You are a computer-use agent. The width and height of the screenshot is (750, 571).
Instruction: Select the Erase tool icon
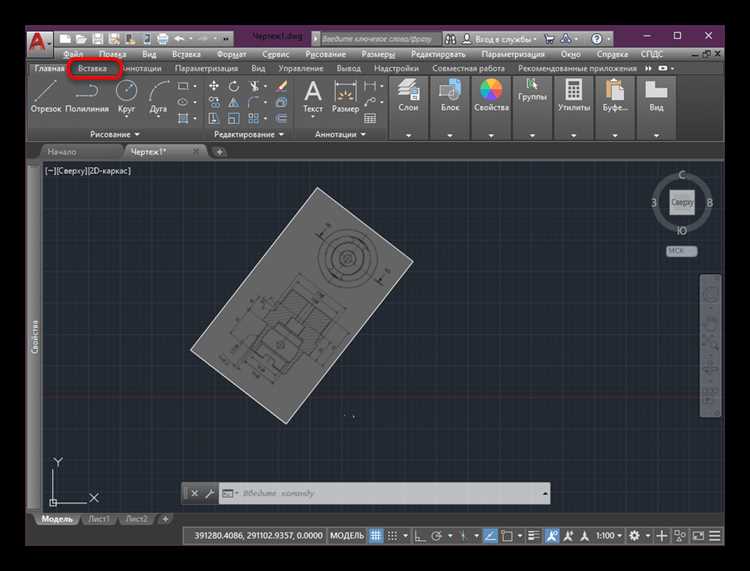click(x=281, y=86)
